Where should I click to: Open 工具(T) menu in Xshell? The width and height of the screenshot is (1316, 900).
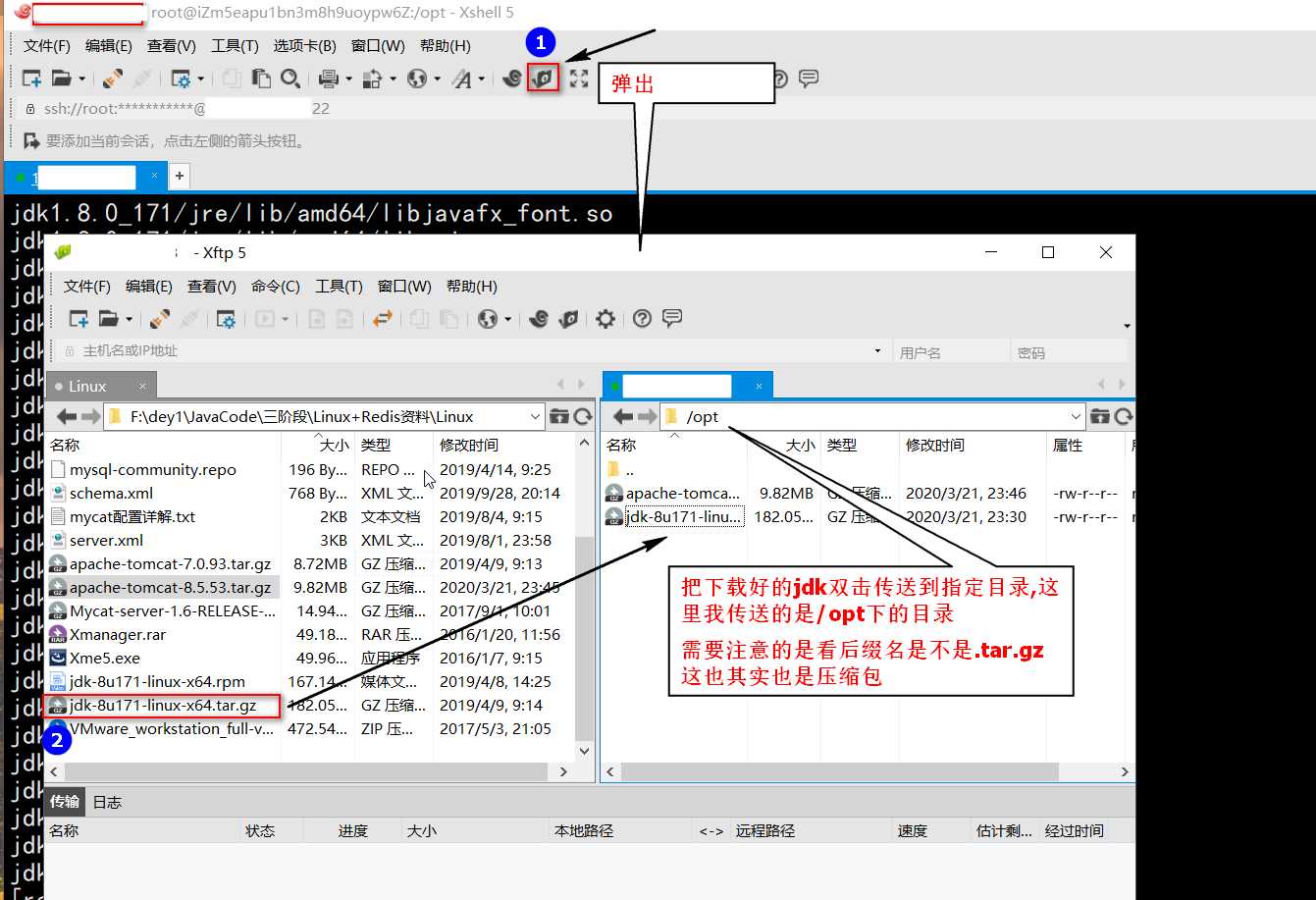[235, 46]
